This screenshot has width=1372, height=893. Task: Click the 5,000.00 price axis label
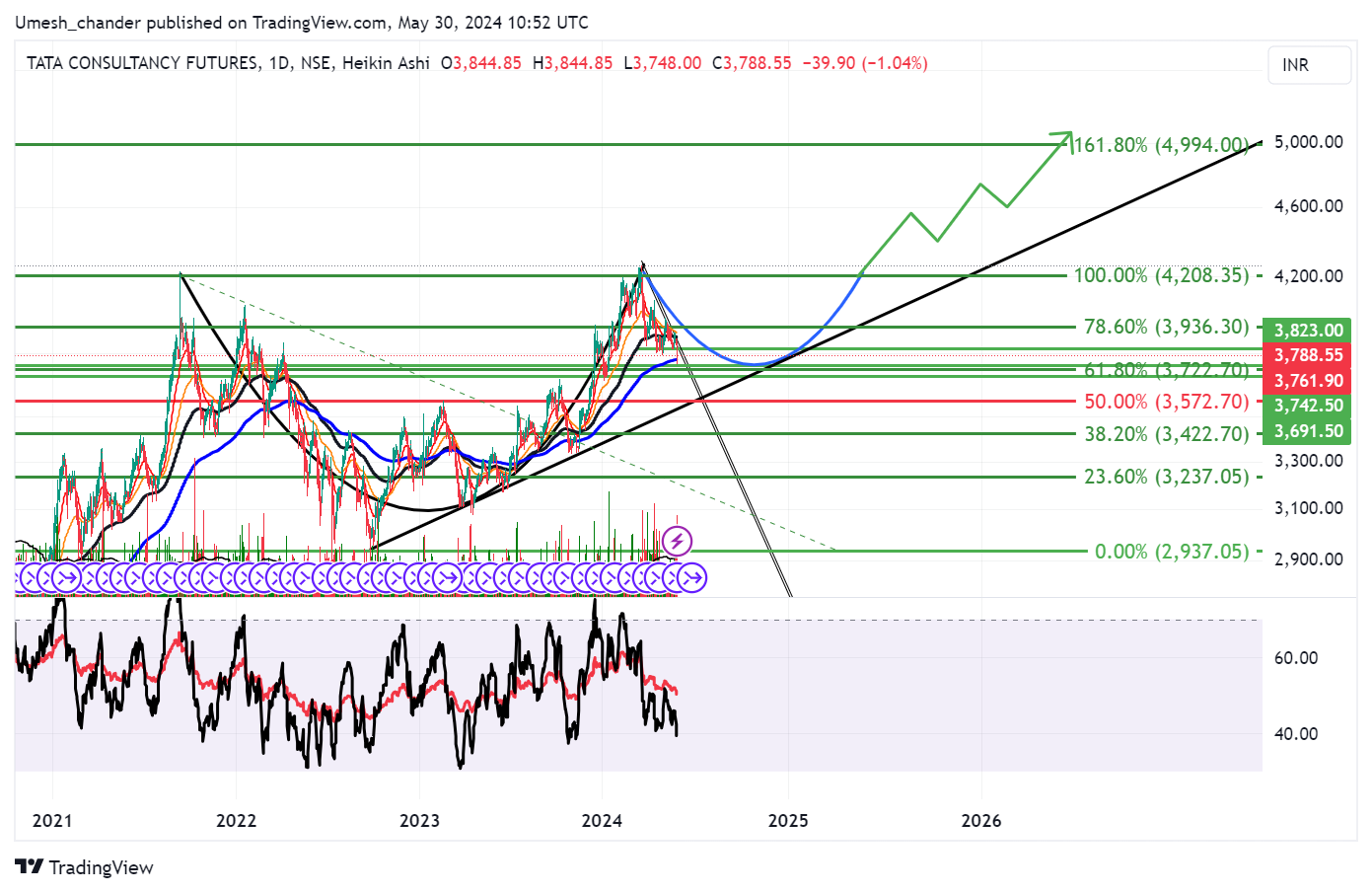click(1309, 142)
